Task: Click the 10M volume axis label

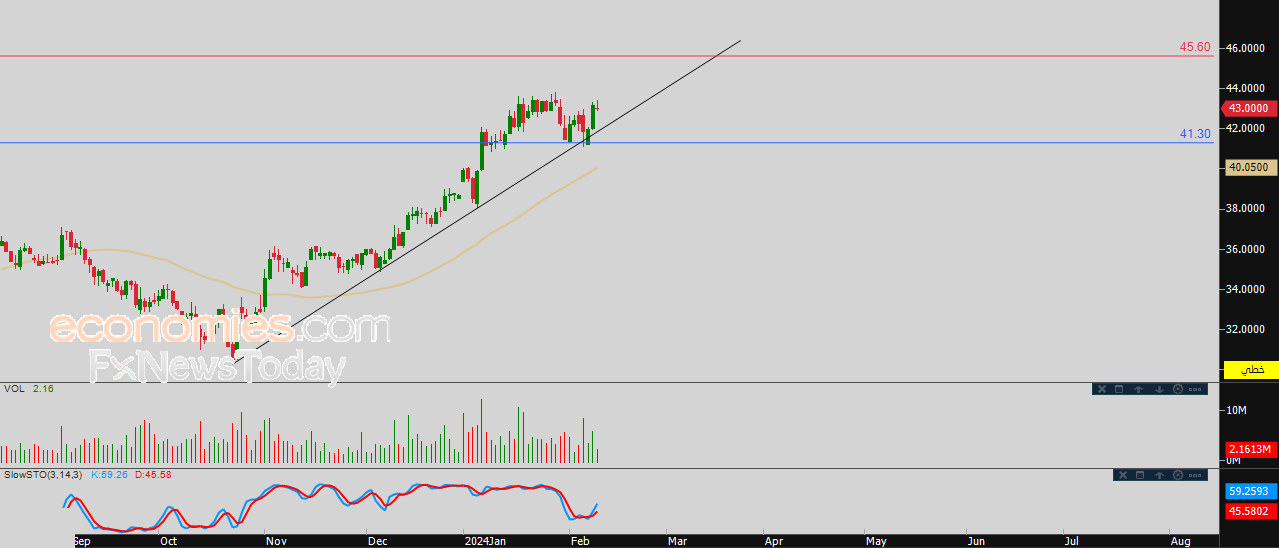Action: tap(1236, 411)
